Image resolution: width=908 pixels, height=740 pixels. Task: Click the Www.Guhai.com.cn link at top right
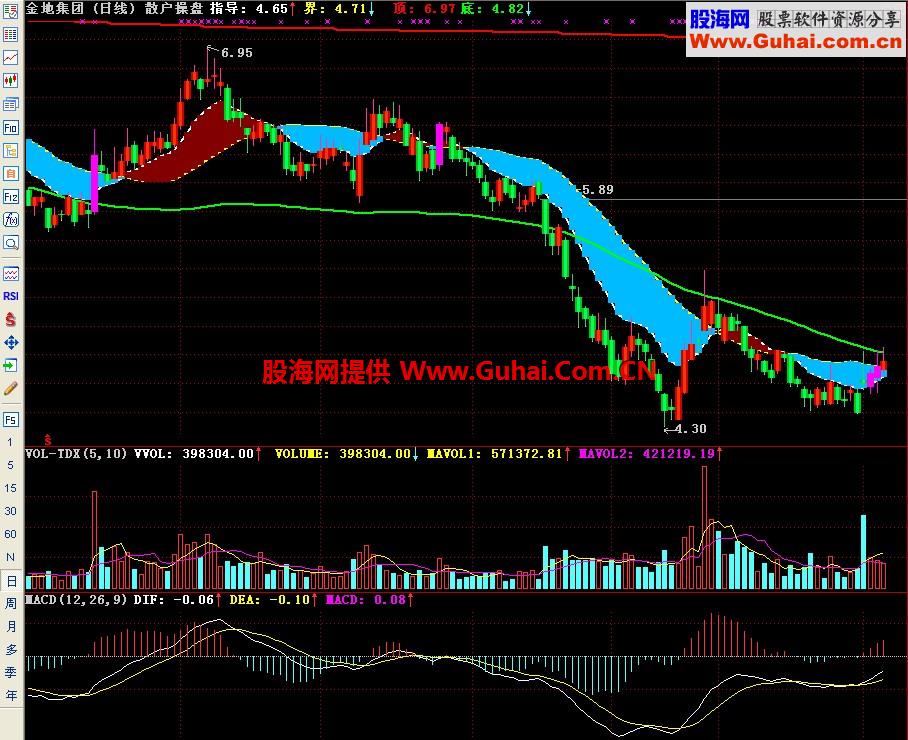(x=796, y=41)
